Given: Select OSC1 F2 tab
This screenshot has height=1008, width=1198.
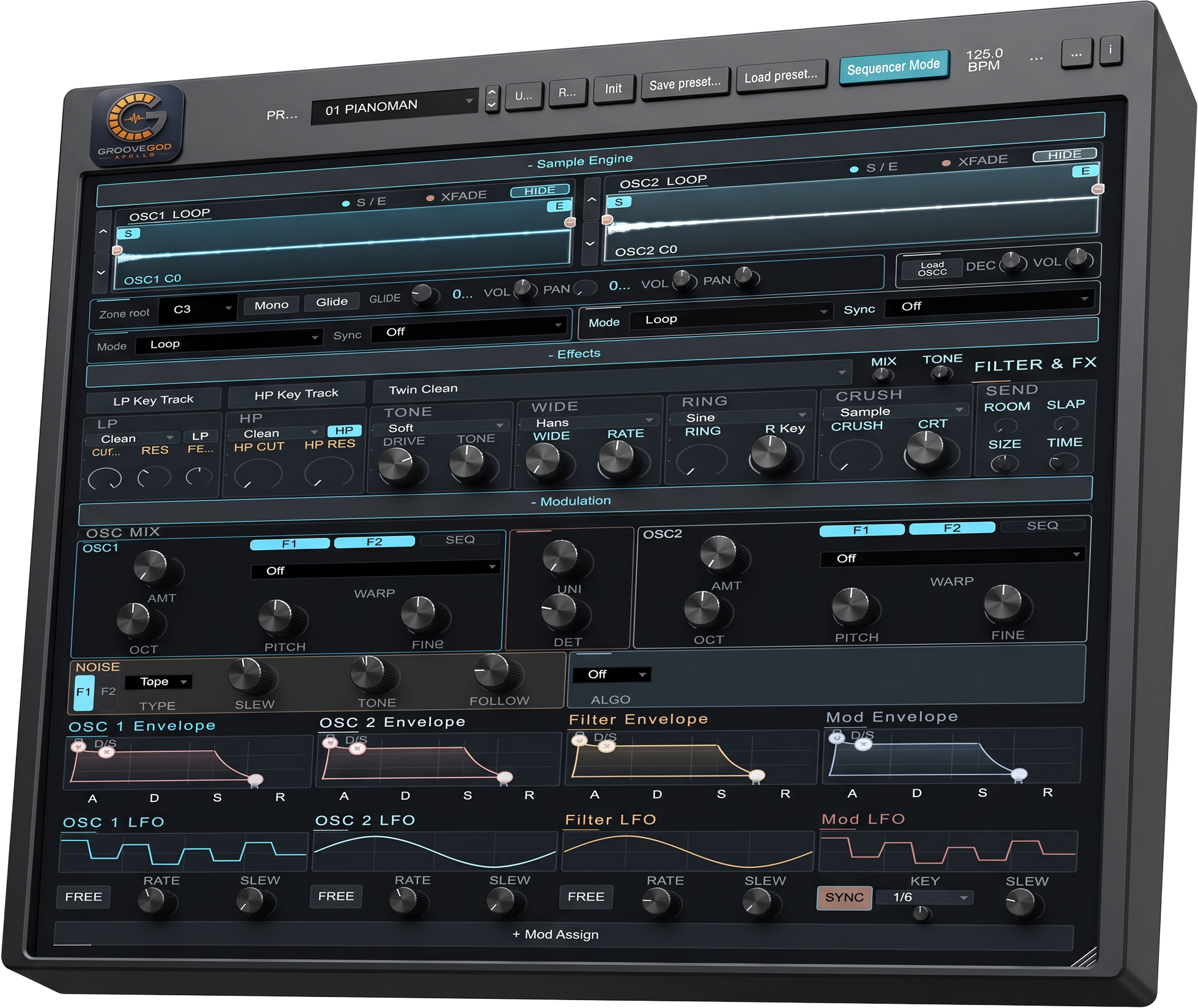Looking at the screenshot, I should [374, 542].
